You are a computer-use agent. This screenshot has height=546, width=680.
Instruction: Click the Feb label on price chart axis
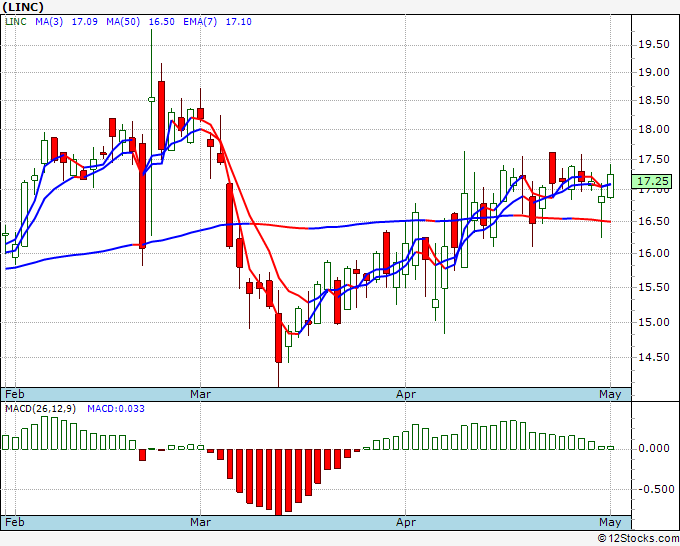click(15, 394)
